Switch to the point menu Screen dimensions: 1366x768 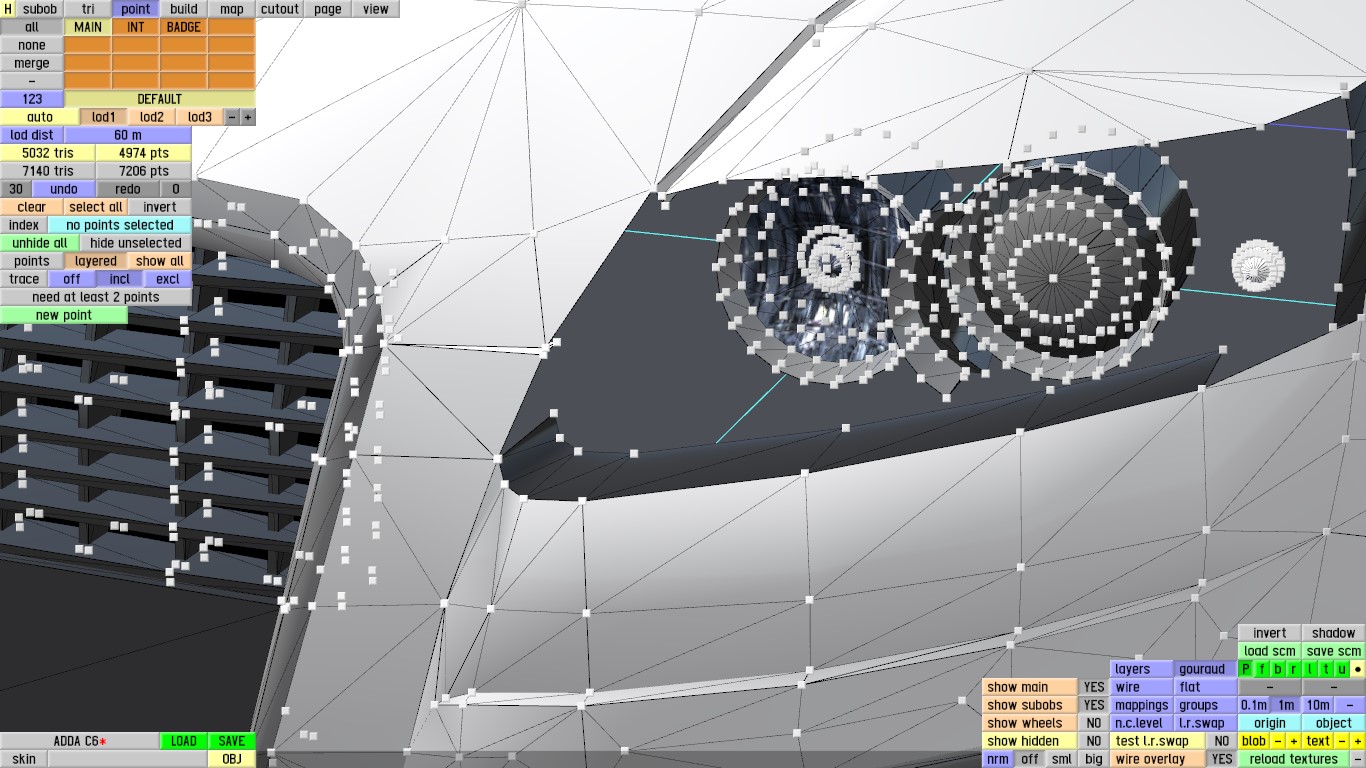(136, 9)
